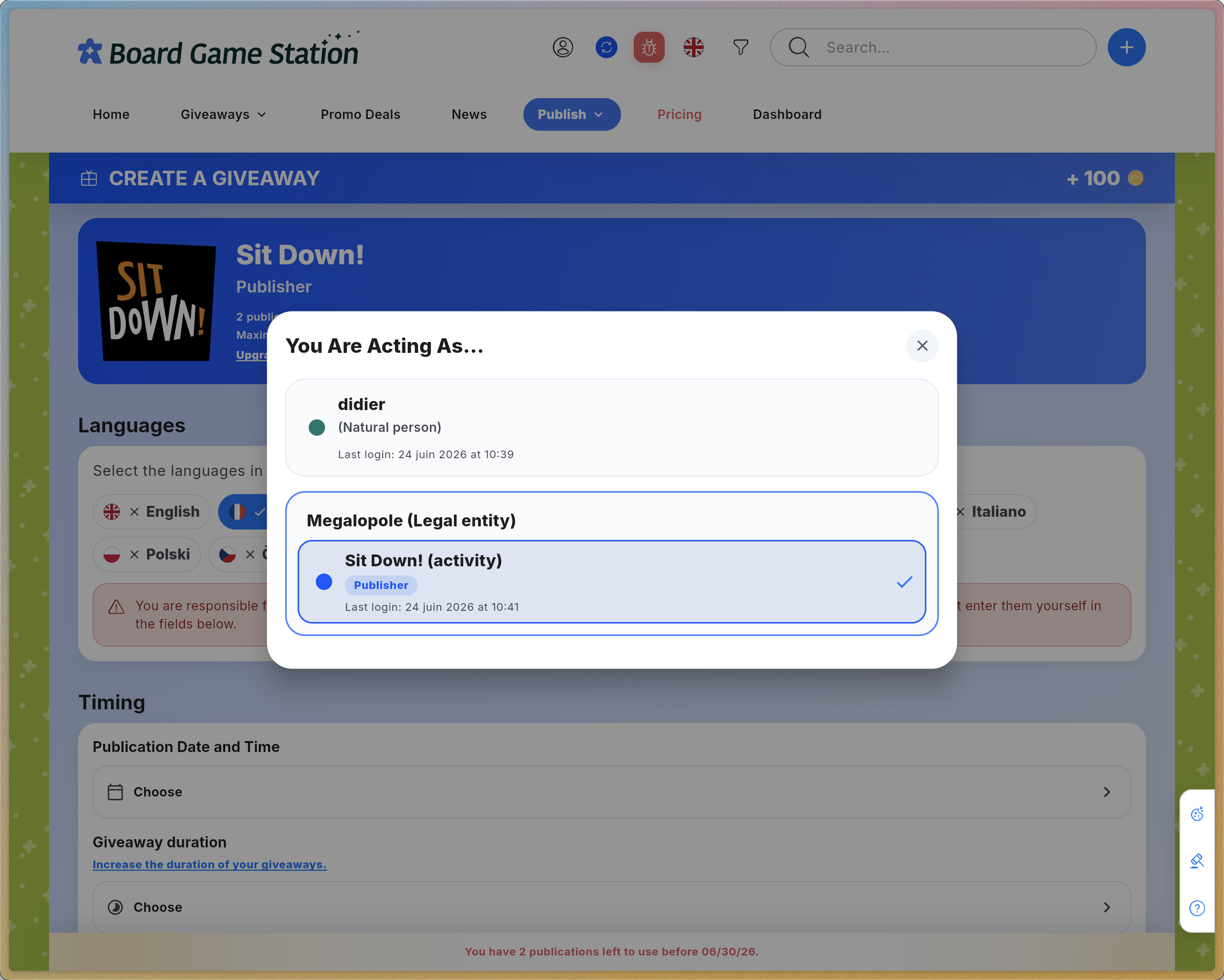1224x980 pixels.
Task: Click the gift icon beside Create a Giveaway
Action: coord(89,178)
